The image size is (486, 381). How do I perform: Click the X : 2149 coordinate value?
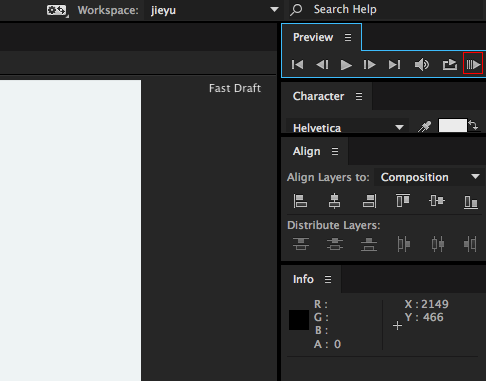(x=426, y=304)
